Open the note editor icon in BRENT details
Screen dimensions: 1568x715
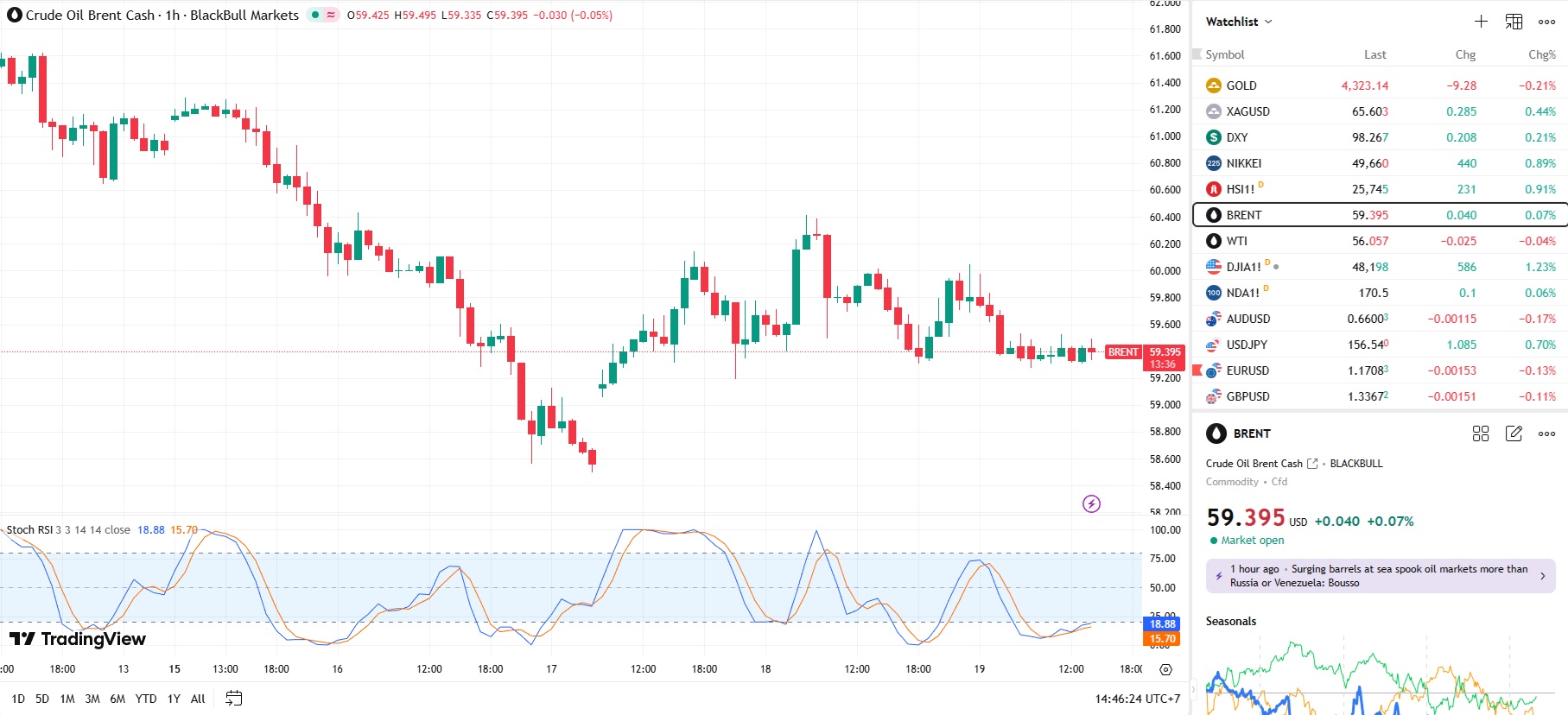pyautogui.click(x=1514, y=433)
